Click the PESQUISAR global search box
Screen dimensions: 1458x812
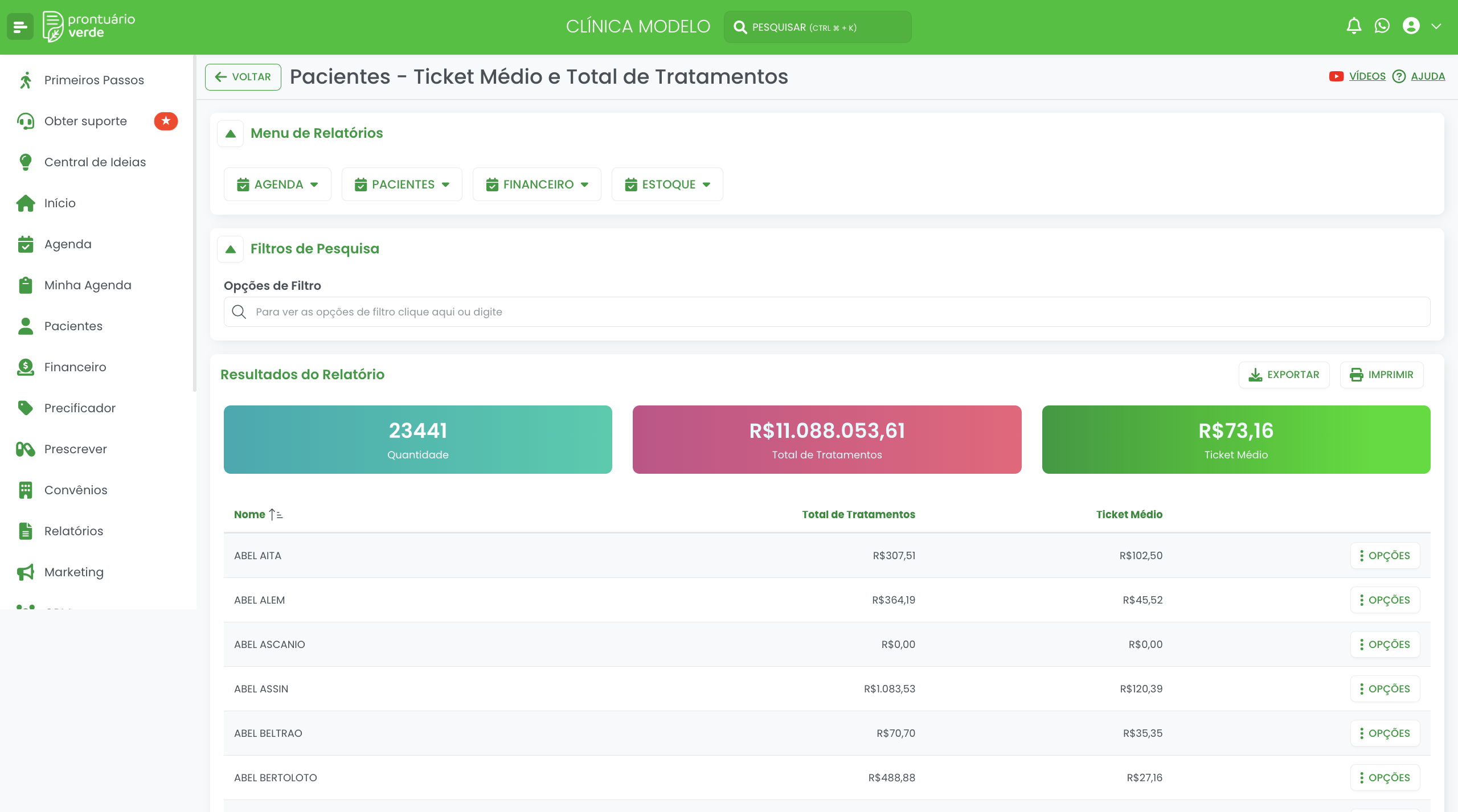point(817,27)
